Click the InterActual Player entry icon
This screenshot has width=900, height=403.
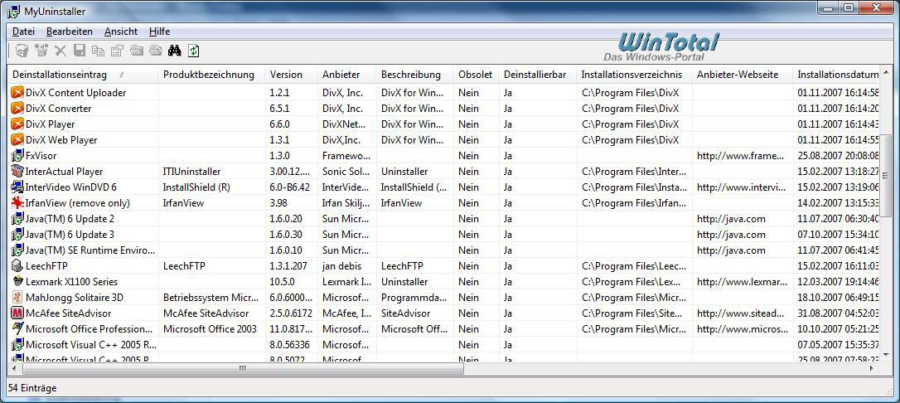17,171
